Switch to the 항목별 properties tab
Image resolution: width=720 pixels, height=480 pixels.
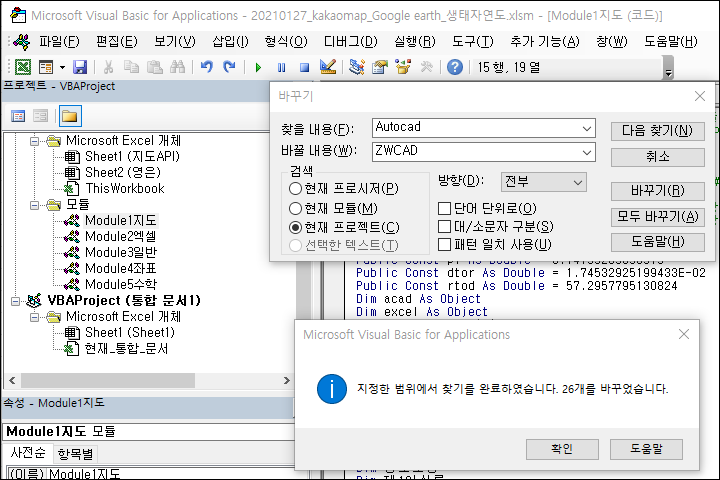pyautogui.click(x=75, y=454)
